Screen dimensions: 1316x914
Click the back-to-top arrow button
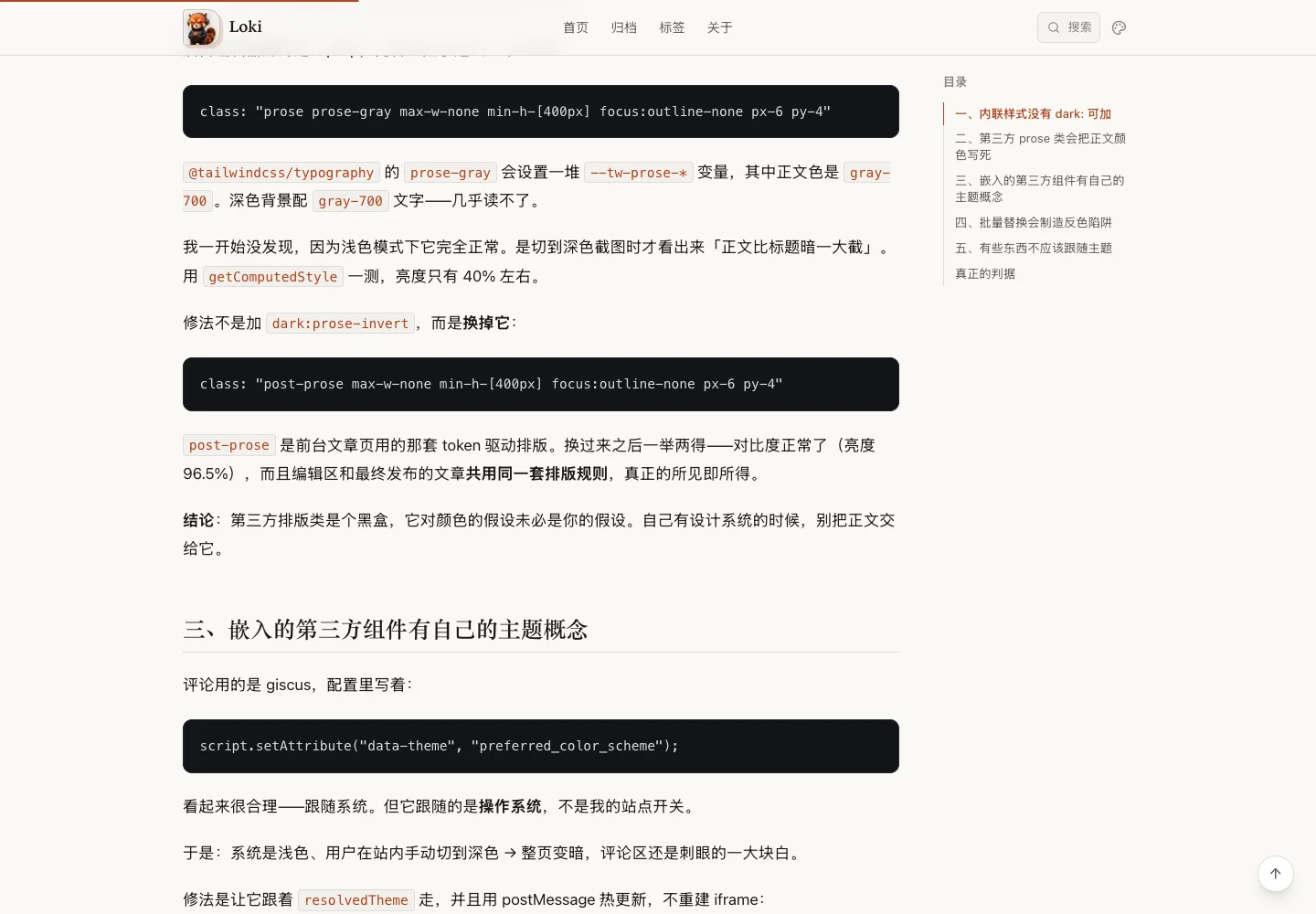click(x=1276, y=874)
